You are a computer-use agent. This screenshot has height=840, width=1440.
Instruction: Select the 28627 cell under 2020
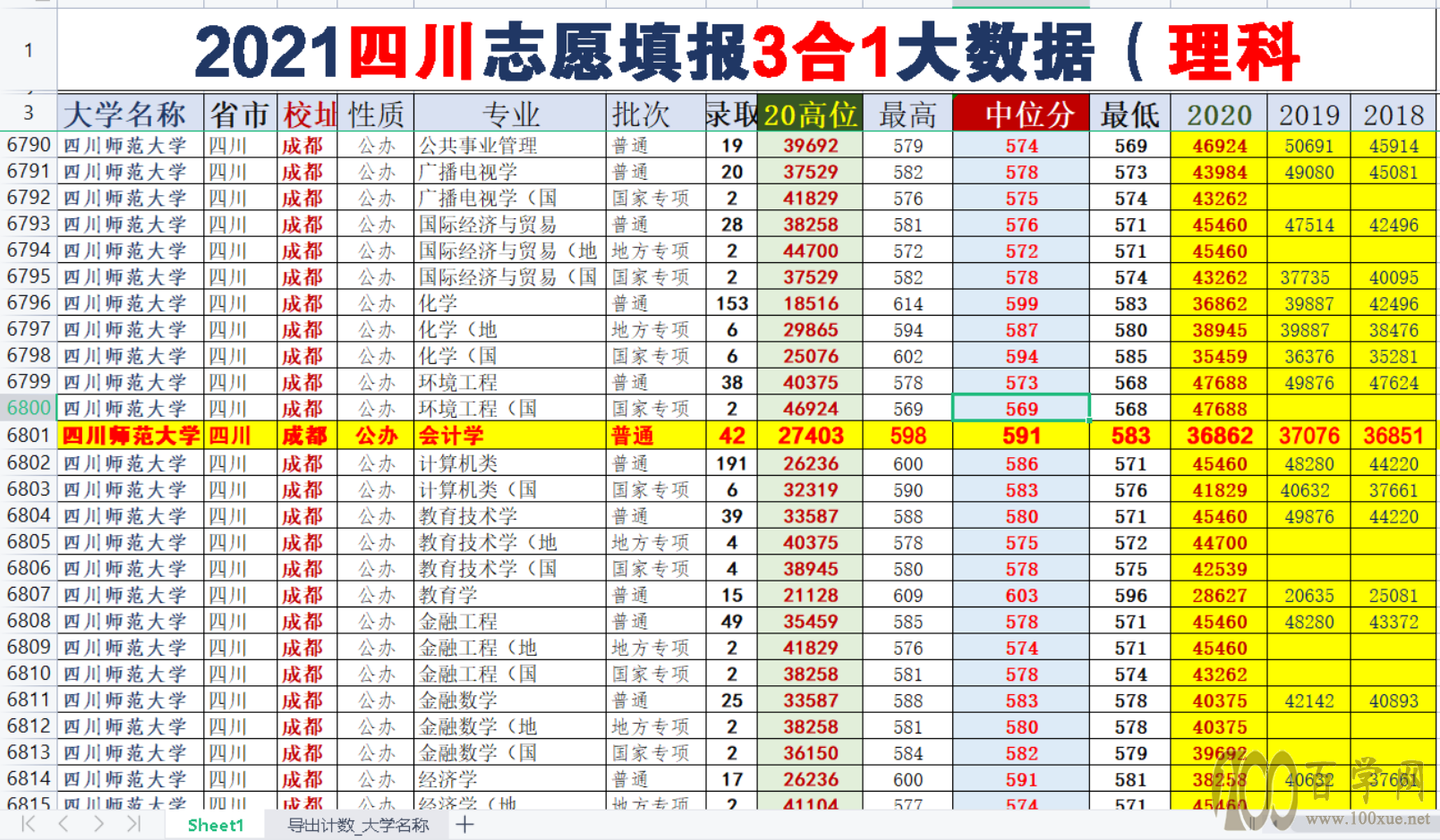[1219, 595]
